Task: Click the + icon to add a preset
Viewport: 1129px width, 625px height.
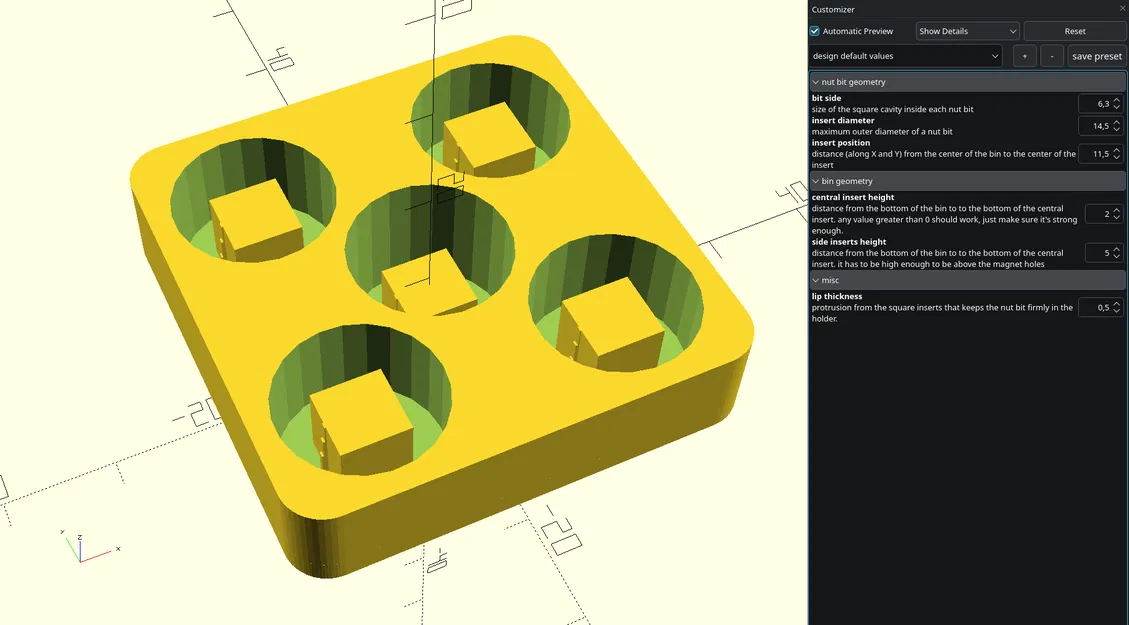Action: click(x=1024, y=55)
